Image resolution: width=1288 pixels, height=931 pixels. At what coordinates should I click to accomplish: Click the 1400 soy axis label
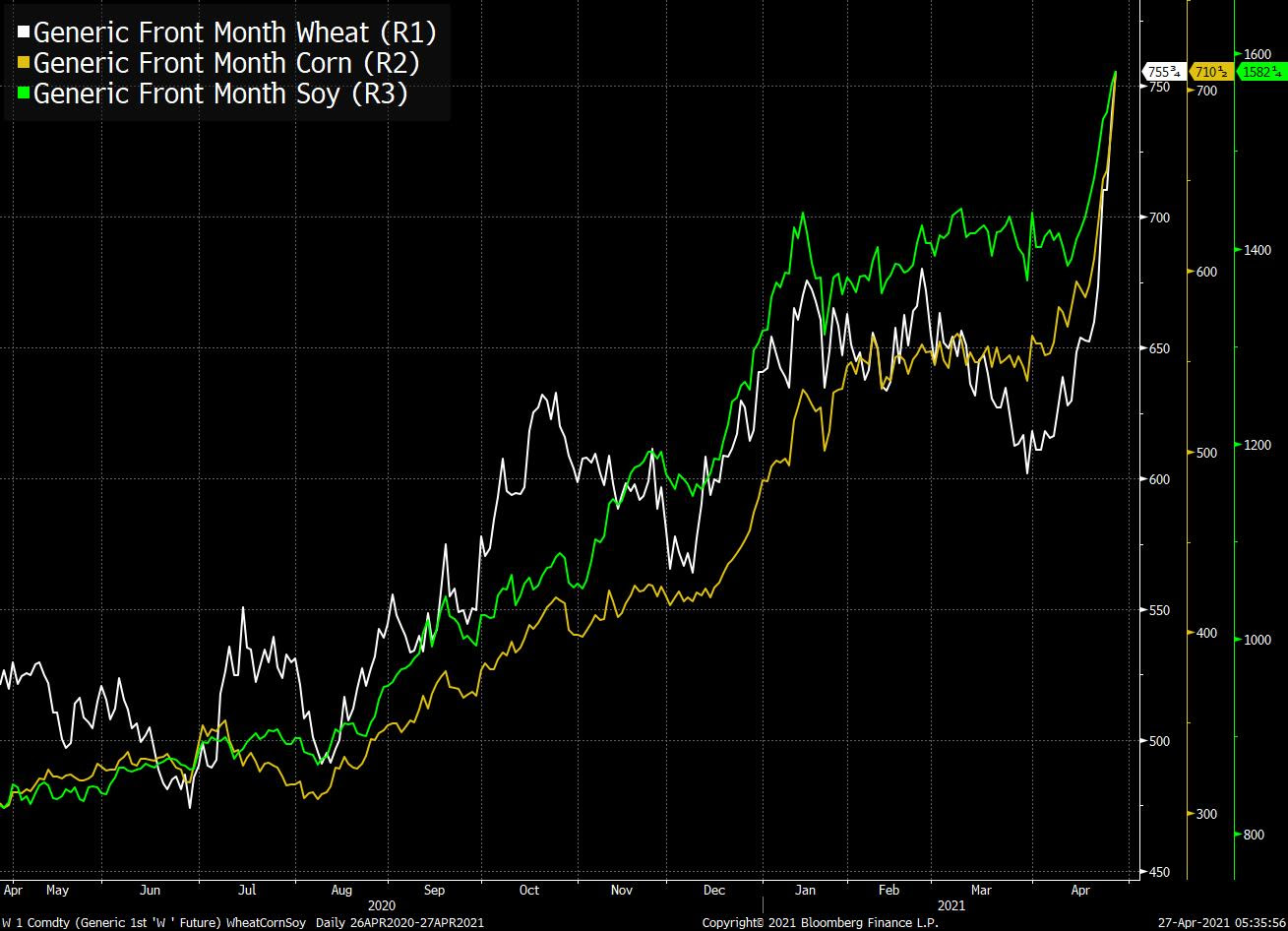(1257, 251)
